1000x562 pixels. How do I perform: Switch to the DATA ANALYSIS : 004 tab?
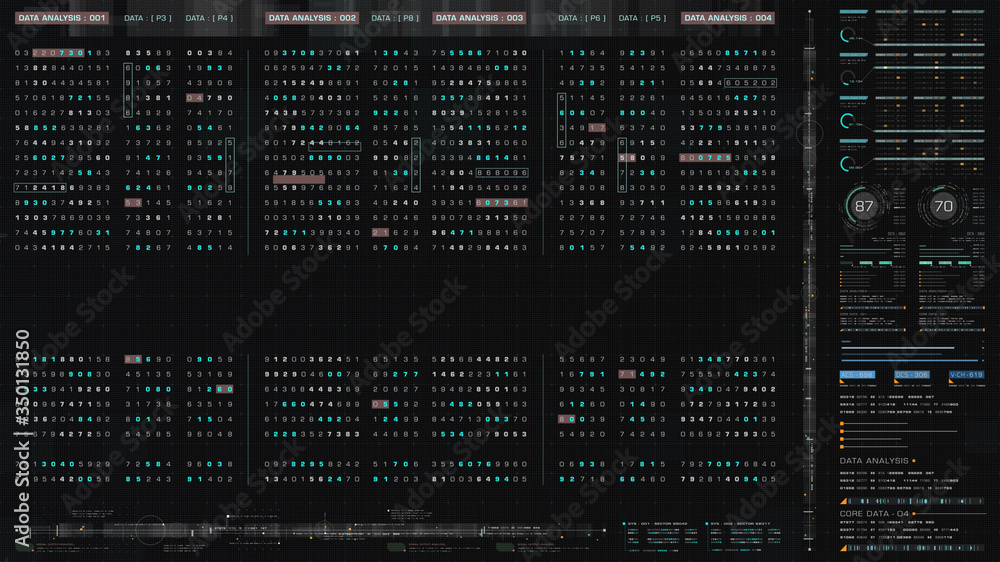click(728, 18)
